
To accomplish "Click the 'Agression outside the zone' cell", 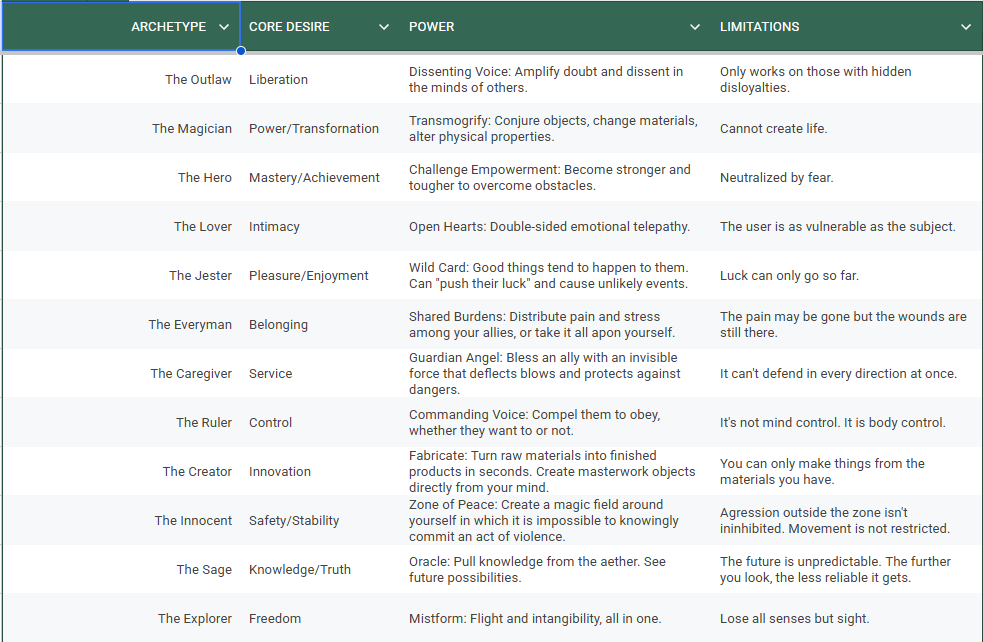I will 847,520.
